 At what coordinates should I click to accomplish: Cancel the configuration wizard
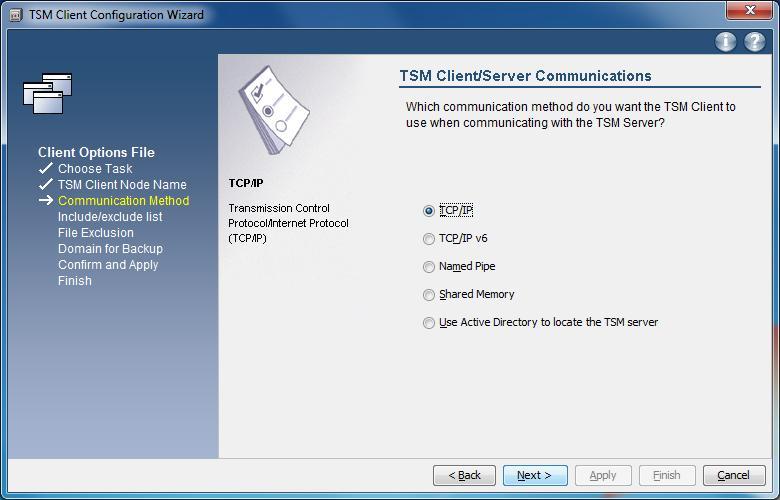tap(733, 475)
